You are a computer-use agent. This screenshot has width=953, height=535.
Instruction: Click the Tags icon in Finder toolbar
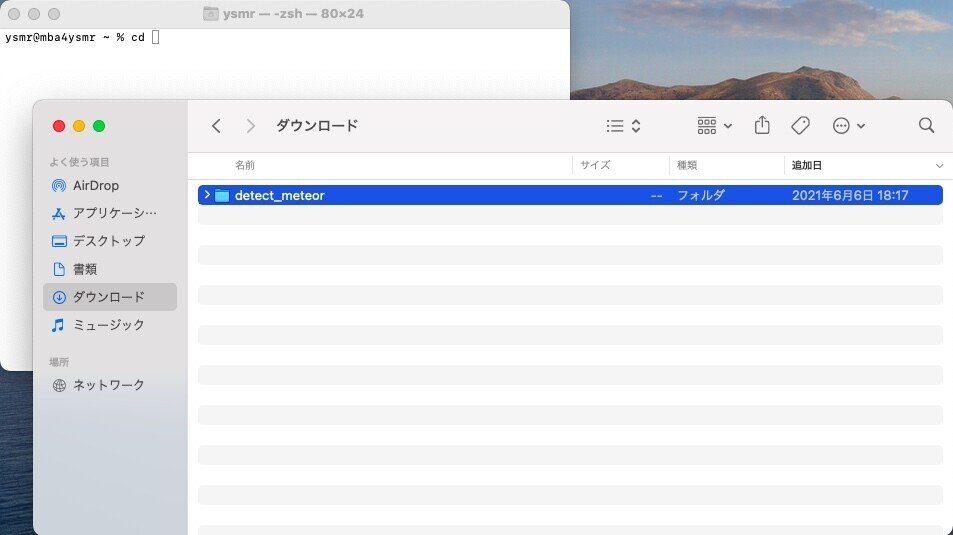pos(800,126)
